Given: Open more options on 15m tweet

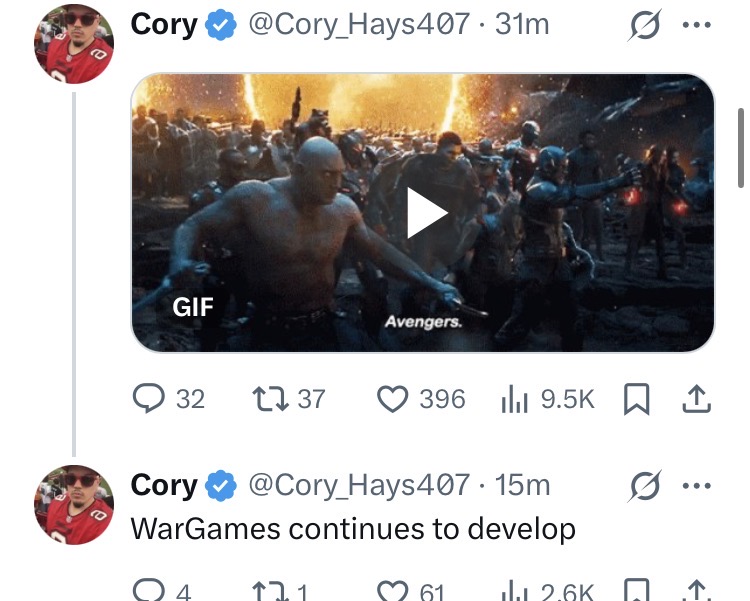Looking at the screenshot, I should click(696, 486).
